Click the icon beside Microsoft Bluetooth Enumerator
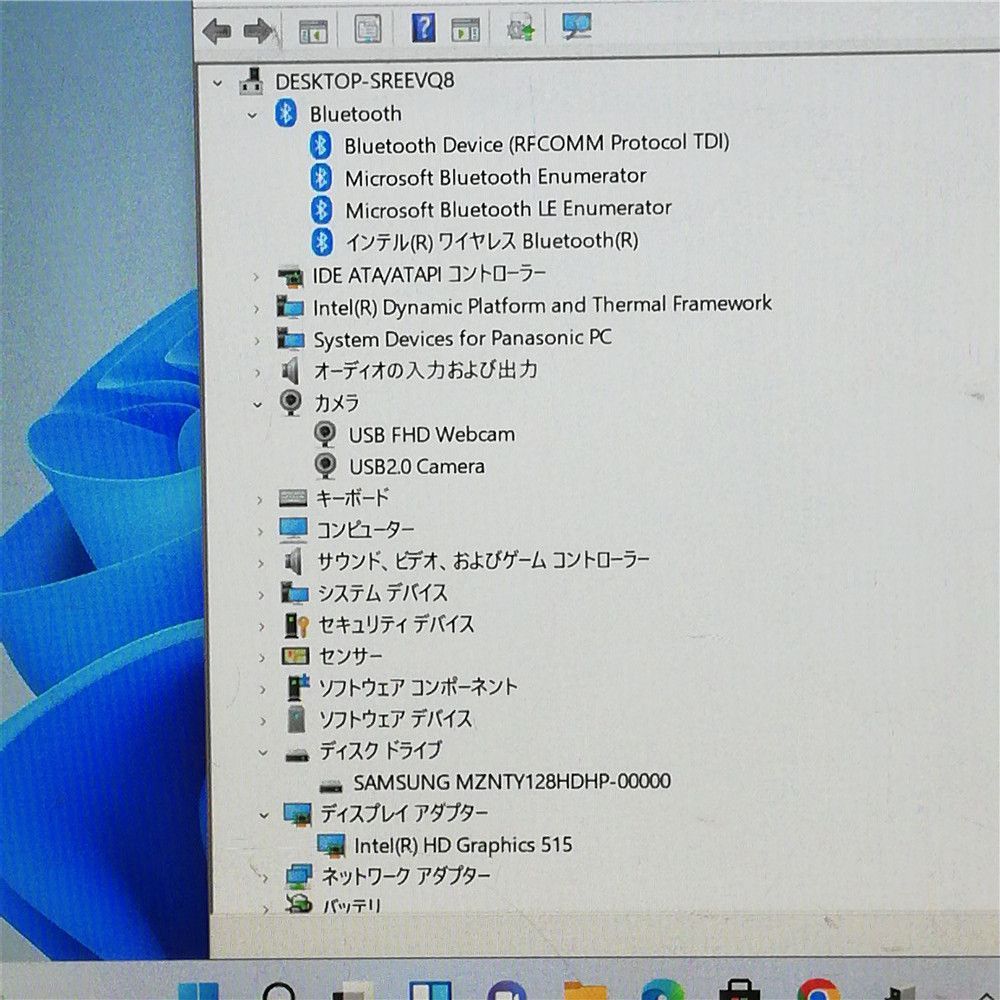Image resolution: width=1000 pixels, height=1000 pixels. [321, 177]
